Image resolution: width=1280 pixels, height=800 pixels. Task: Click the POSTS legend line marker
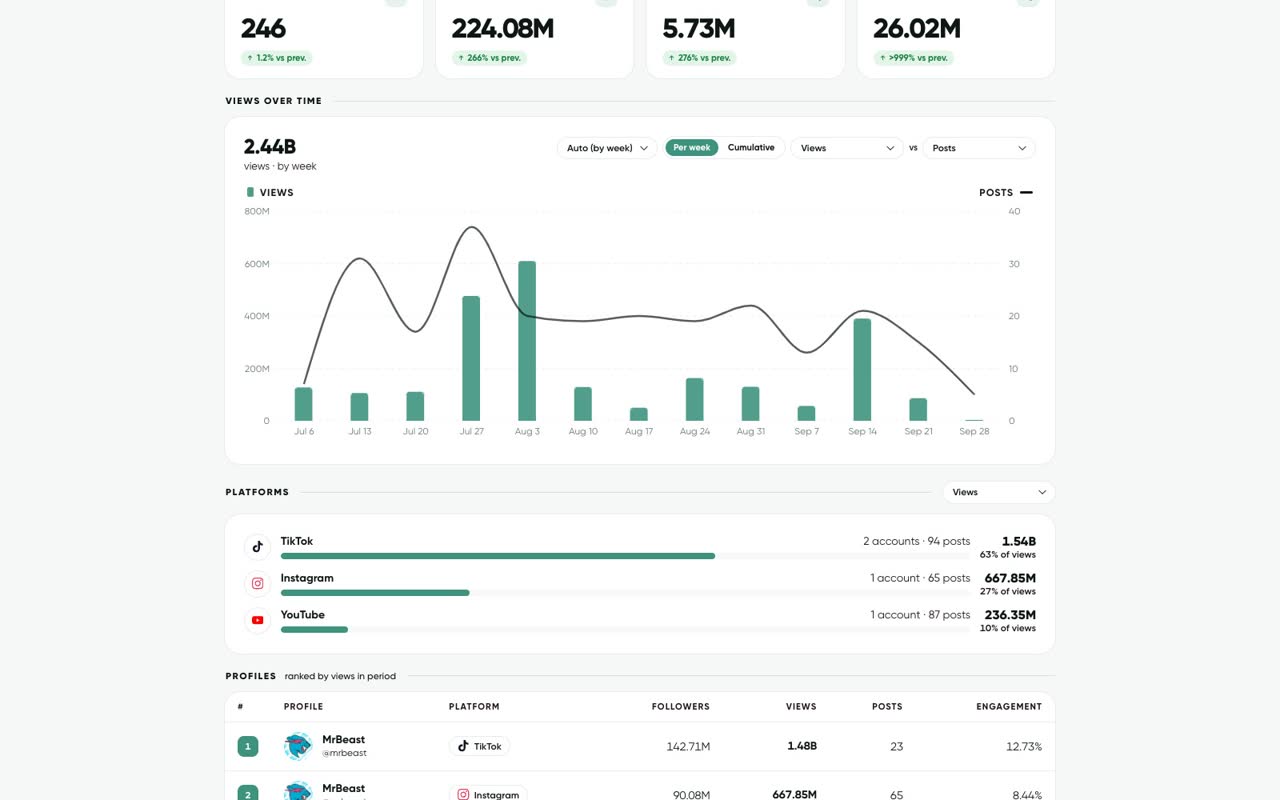(x=1026, y=192)
